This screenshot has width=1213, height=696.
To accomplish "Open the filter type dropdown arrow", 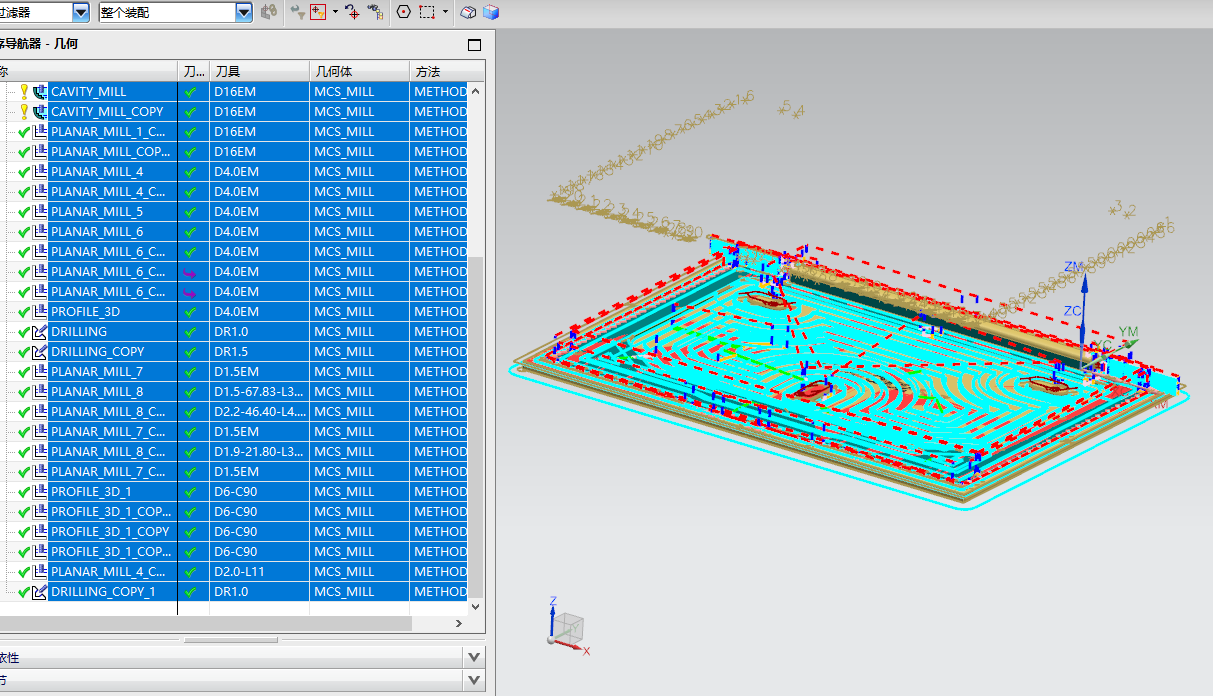I will pyautogui.click(x=81, y=12).
